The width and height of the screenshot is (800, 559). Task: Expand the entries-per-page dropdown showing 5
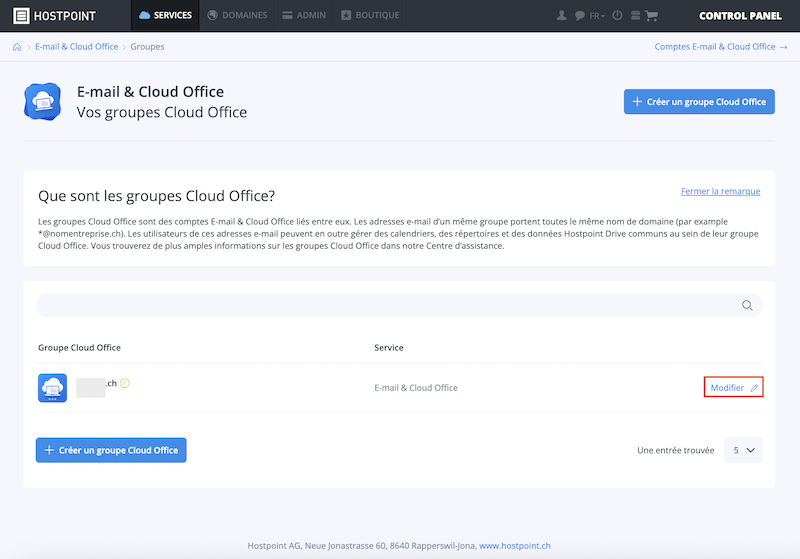pyautogui.click(x=743, y=450)
